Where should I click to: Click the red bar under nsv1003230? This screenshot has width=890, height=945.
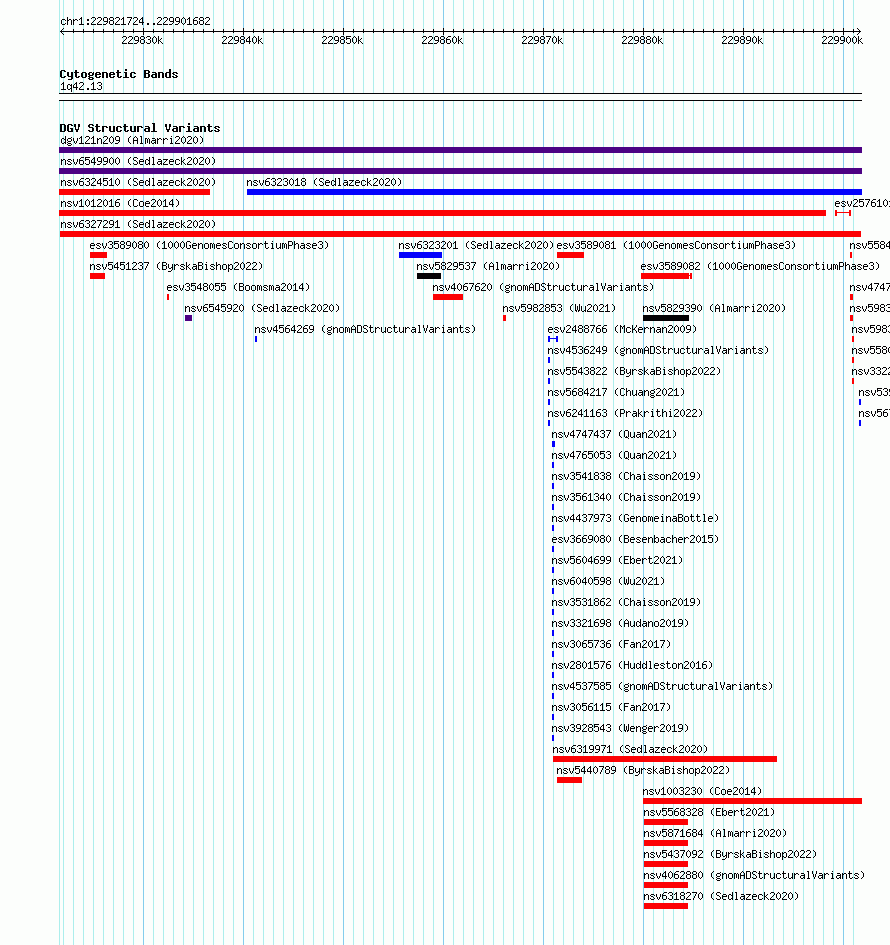753,801
